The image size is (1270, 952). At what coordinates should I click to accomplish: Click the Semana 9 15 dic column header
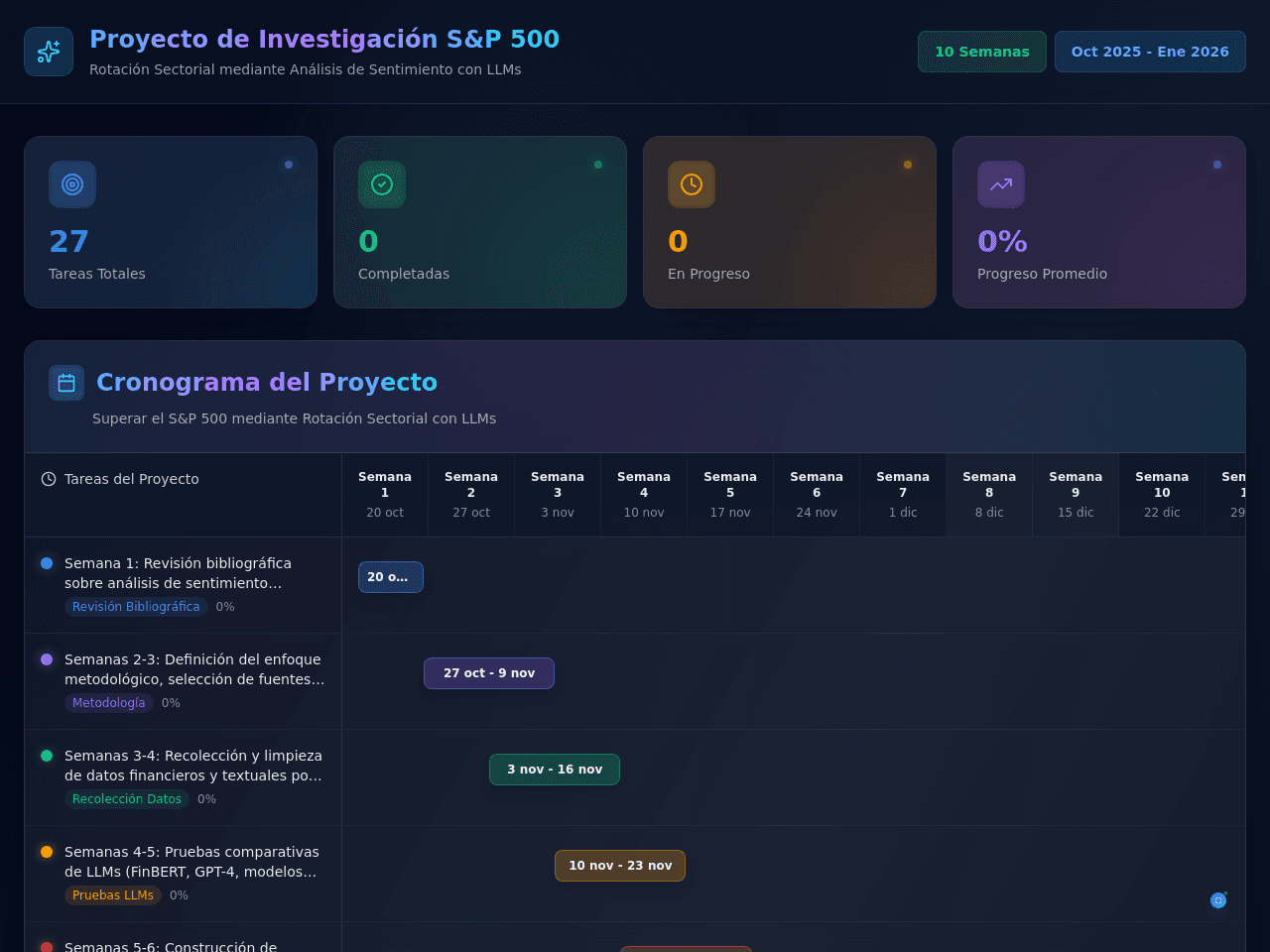click(1076, 495)
